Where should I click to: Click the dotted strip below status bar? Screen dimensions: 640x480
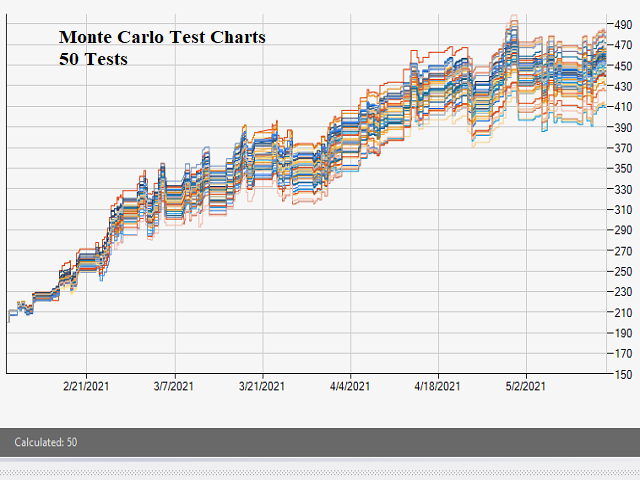320,470
